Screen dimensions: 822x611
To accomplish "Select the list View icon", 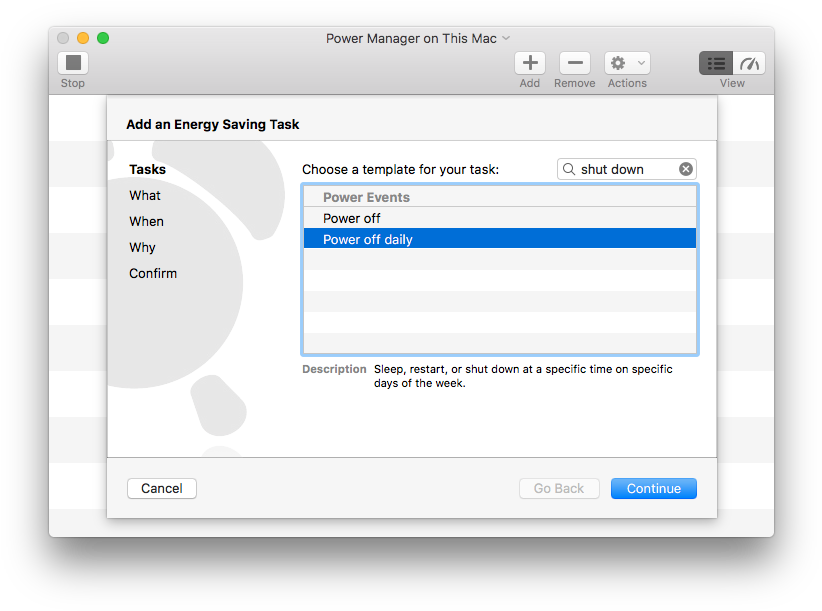I will tap(716, 63).
